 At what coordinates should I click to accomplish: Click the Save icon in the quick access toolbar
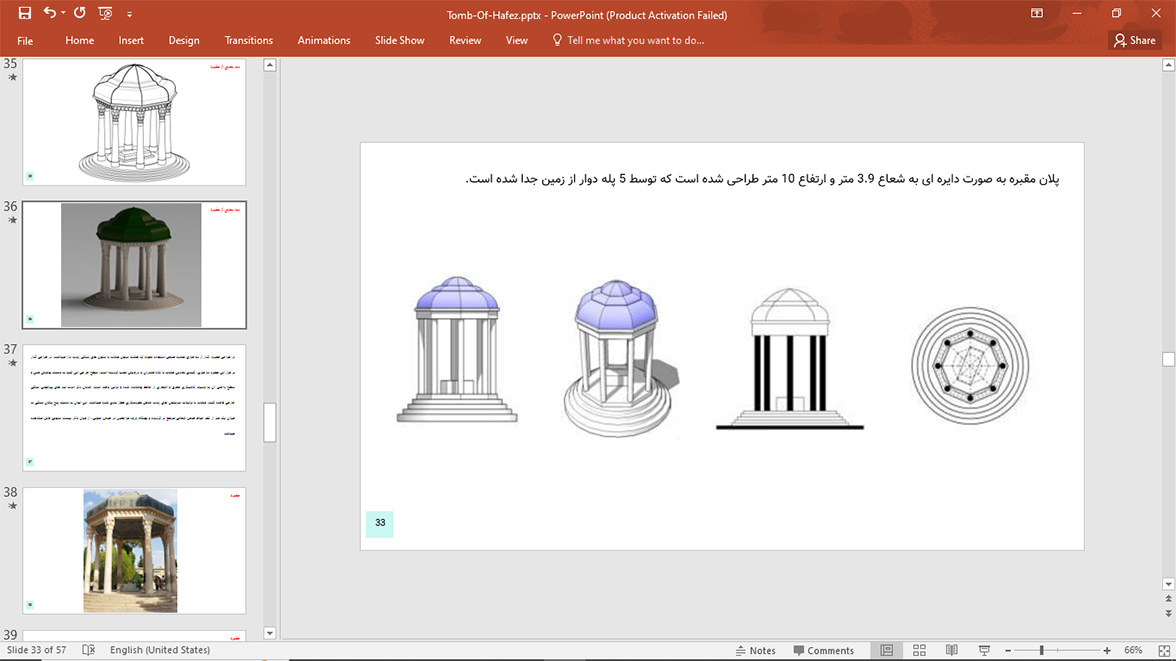[x=25, y=14]
